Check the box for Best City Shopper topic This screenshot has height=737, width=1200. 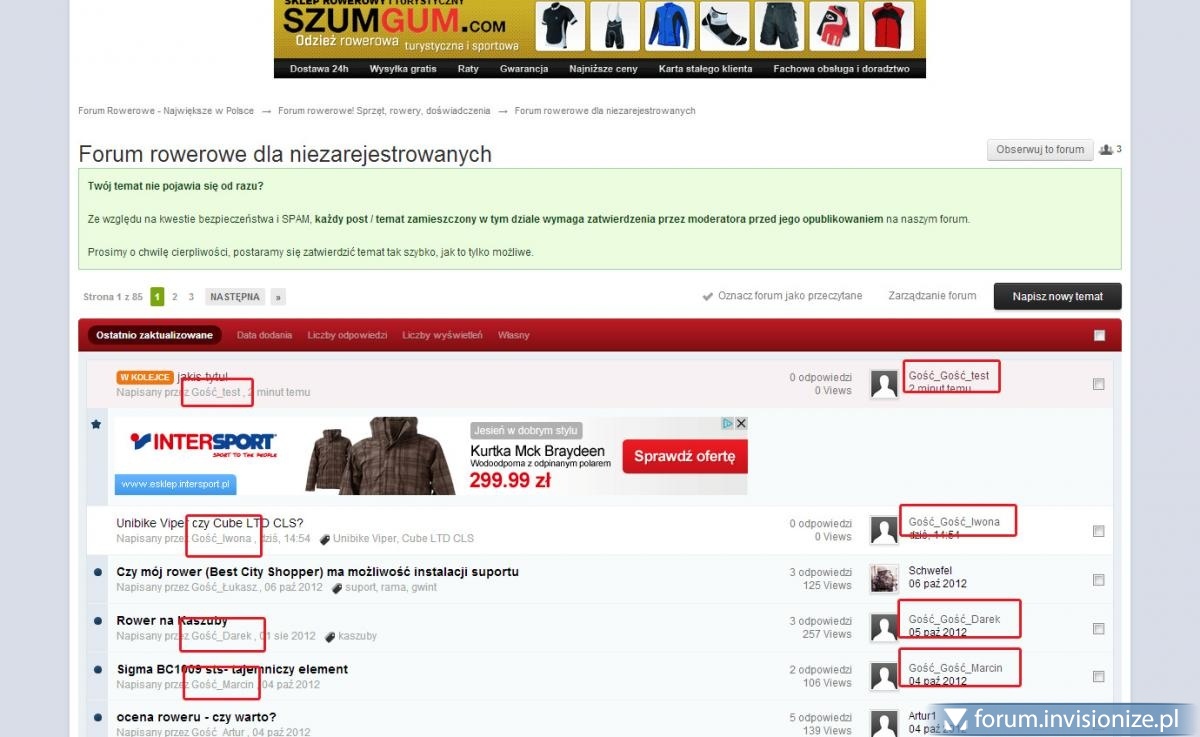[x=1099, y=580]
